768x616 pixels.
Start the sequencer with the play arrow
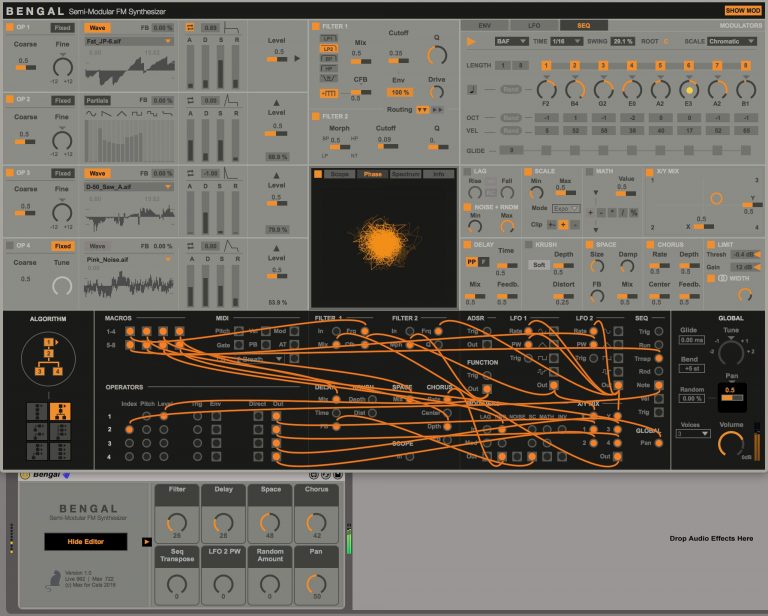coord(471,42)
